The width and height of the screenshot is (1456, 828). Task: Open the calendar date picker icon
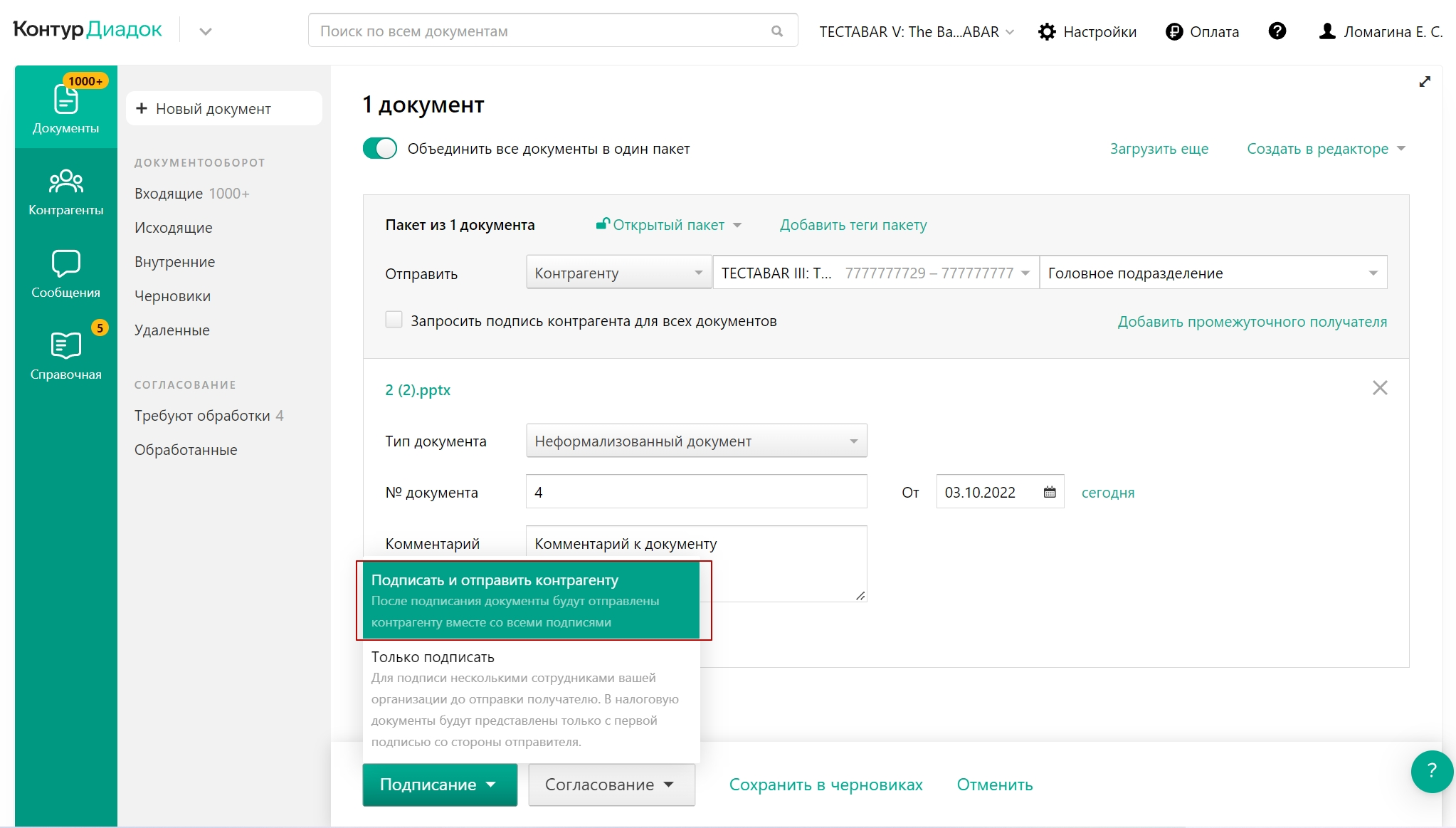click(x=1050, y=492)
